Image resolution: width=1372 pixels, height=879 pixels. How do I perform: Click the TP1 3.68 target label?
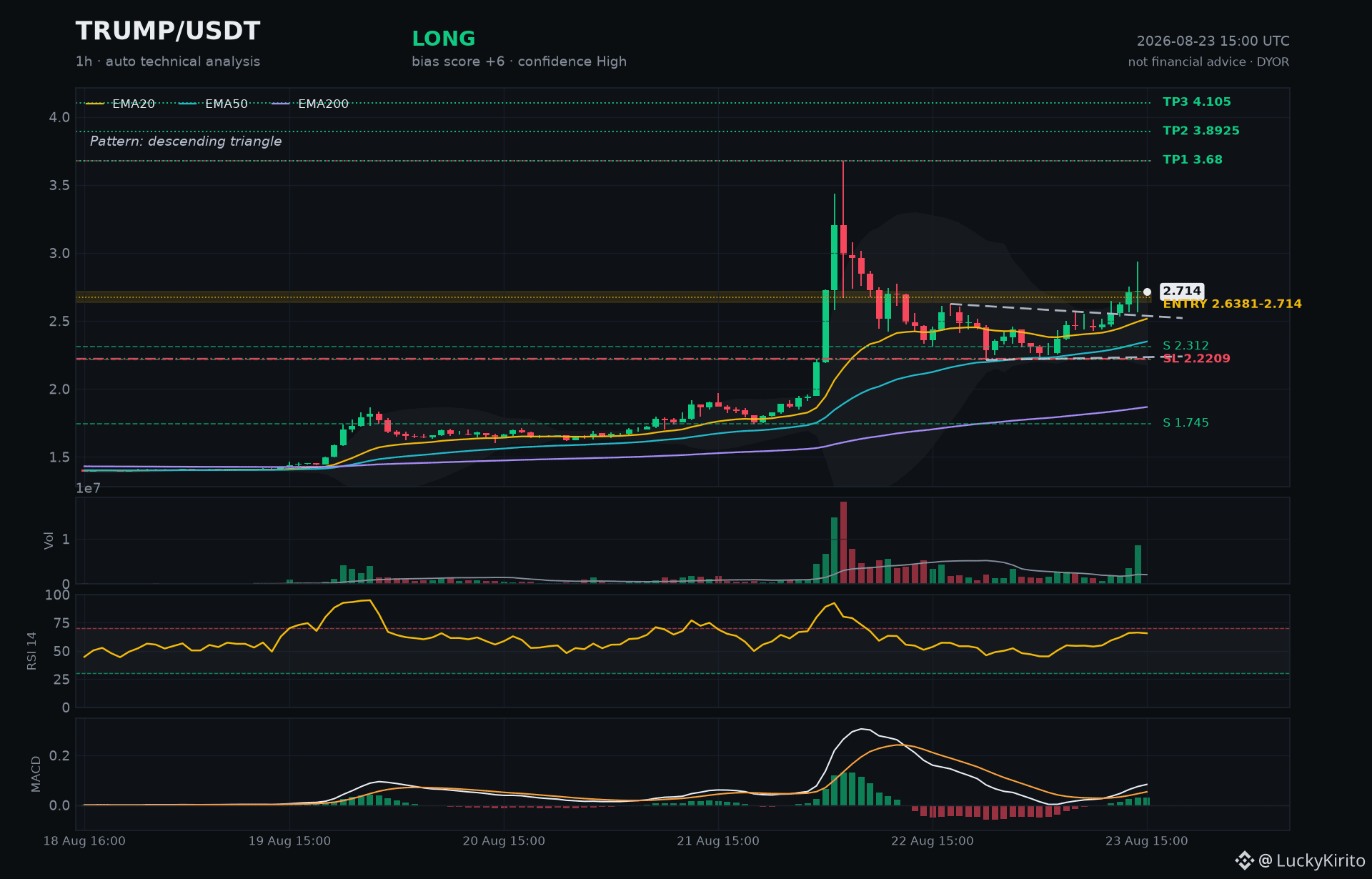click(1193, 159)
